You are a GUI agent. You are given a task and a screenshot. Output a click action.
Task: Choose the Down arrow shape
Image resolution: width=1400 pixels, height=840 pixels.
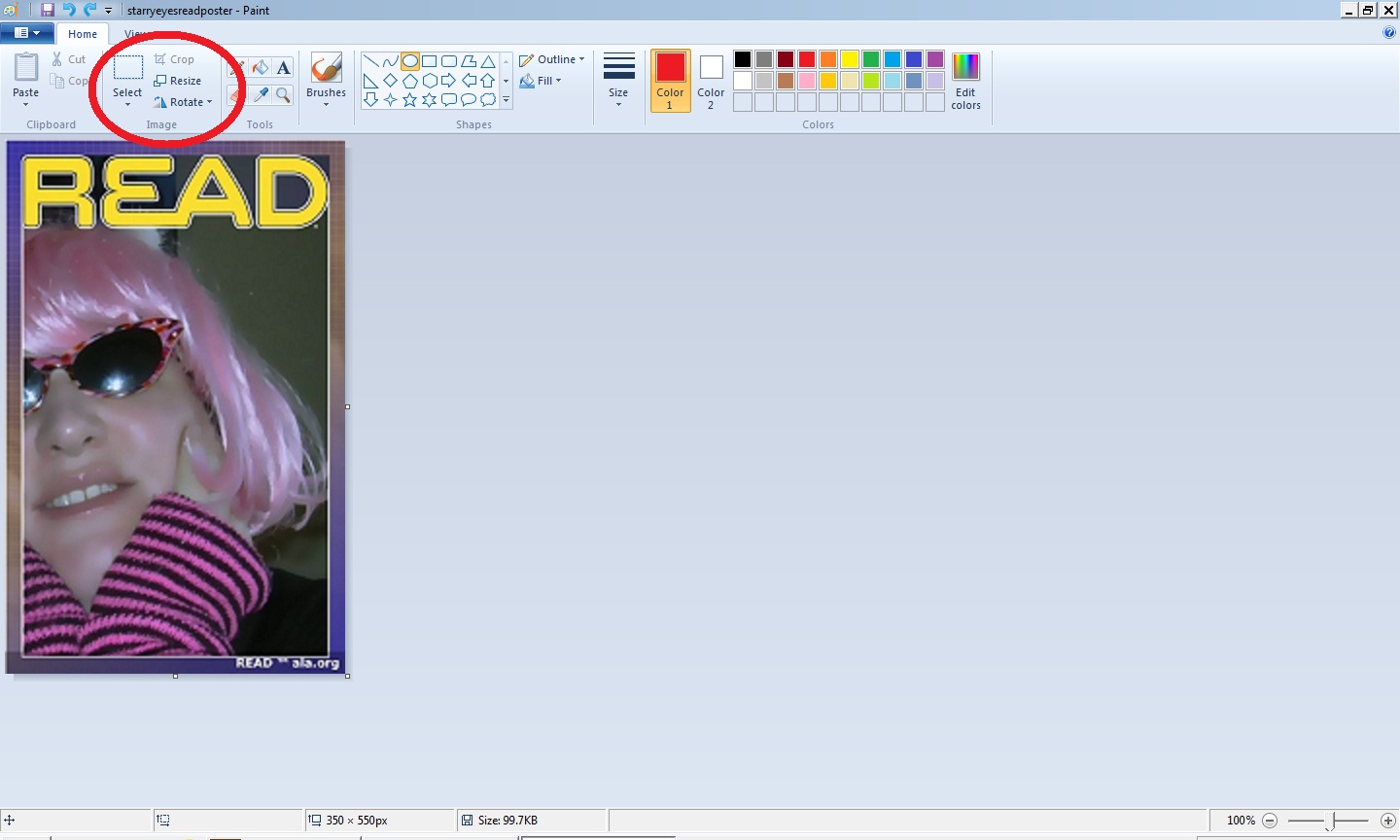tap(370, 100)
